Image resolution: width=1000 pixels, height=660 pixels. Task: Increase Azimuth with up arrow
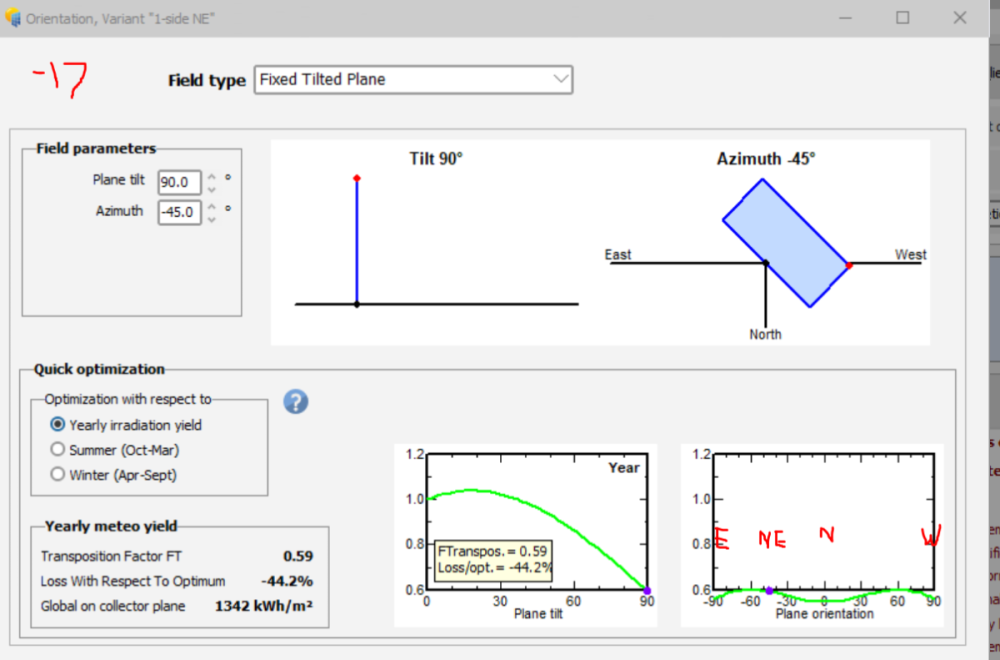(x=212, y=206)
